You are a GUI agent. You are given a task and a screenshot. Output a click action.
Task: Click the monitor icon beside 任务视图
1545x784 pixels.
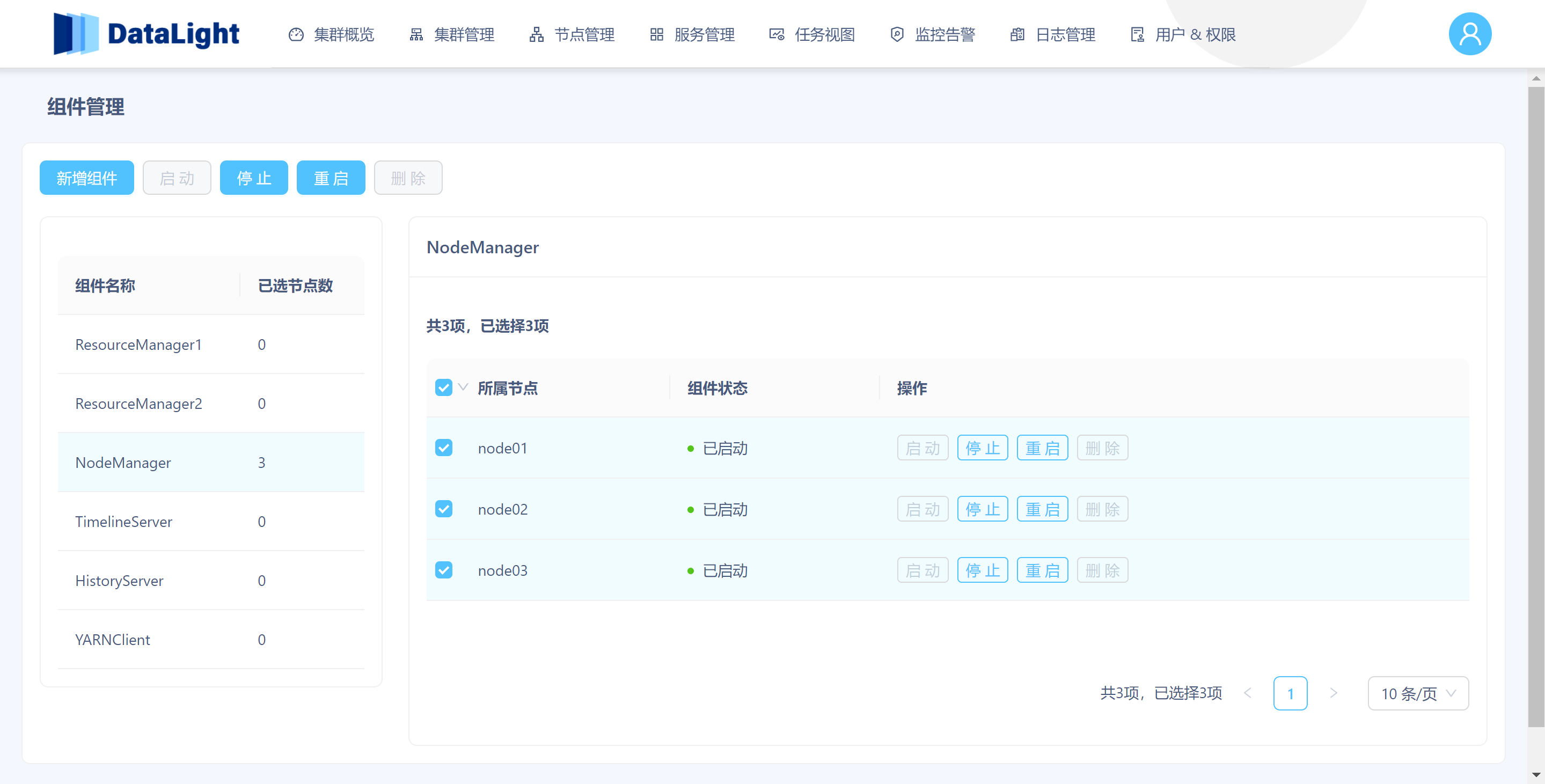[777, 35]
